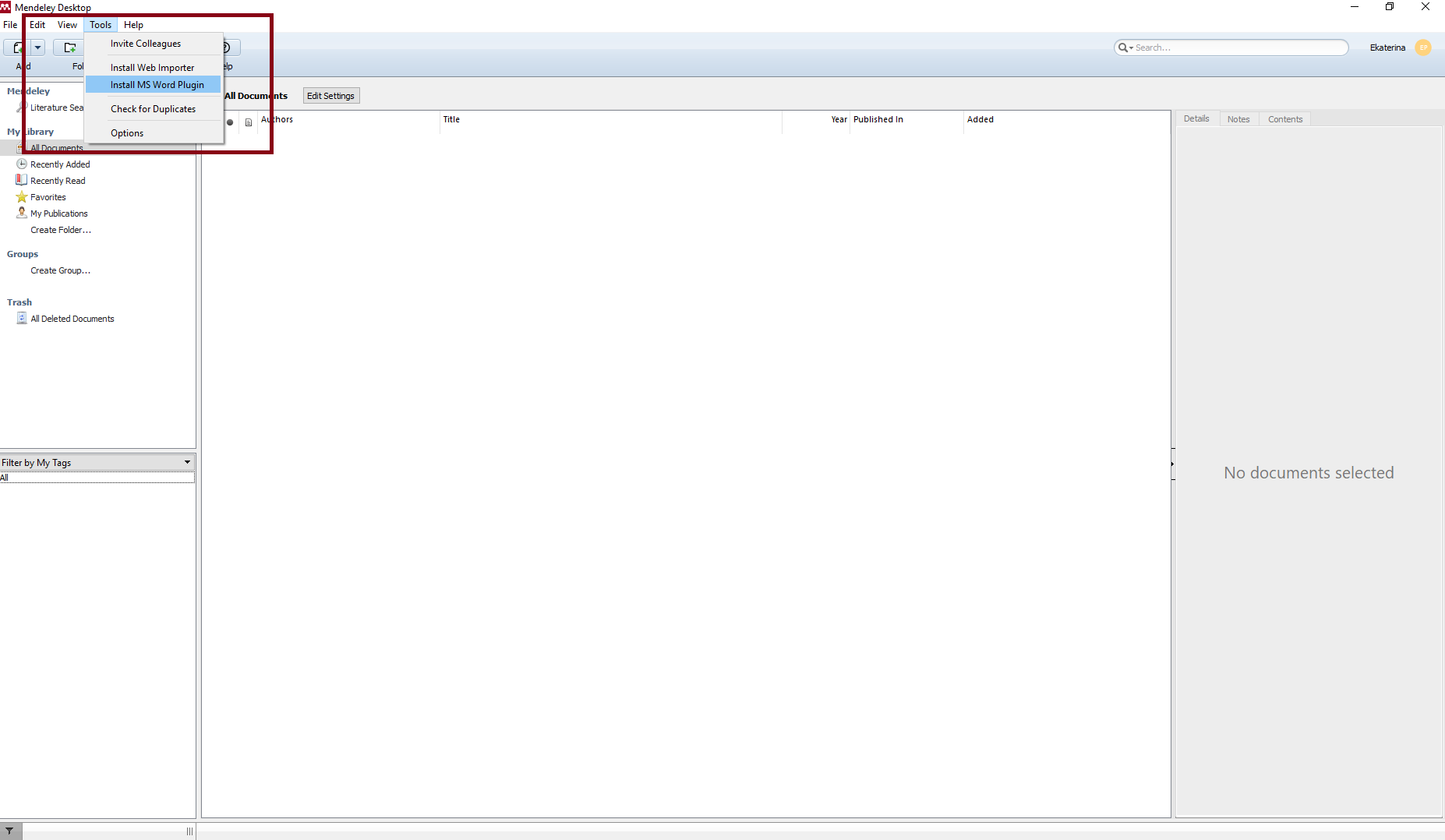The image size is (1445, 840).
Task: Open the search magnifier options dropdown
Action: [x=1125, y=48]
